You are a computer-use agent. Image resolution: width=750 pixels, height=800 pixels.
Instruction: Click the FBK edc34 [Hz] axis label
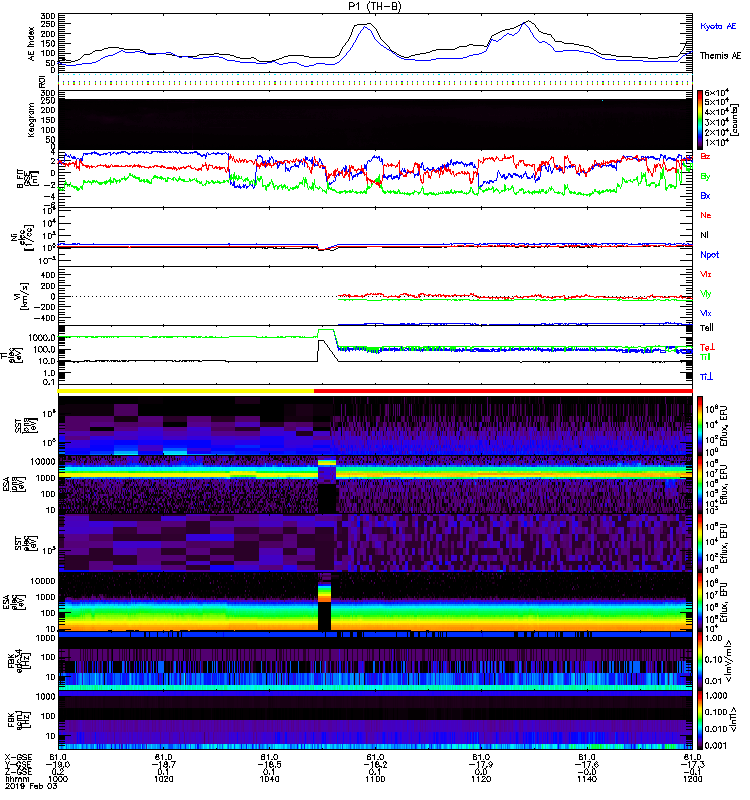pos(19,660)
